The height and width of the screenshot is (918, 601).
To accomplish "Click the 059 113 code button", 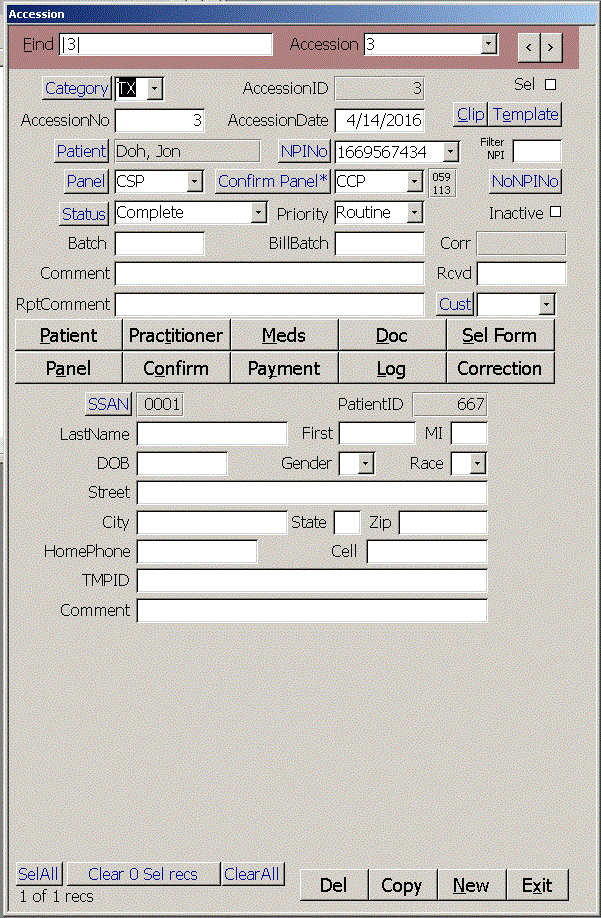I will coord(441,183).
